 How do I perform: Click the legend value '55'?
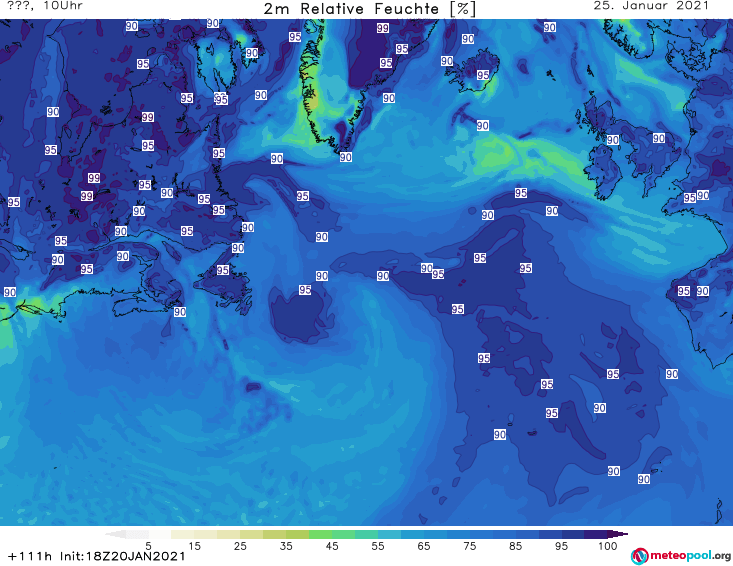(x=378, y=546)
